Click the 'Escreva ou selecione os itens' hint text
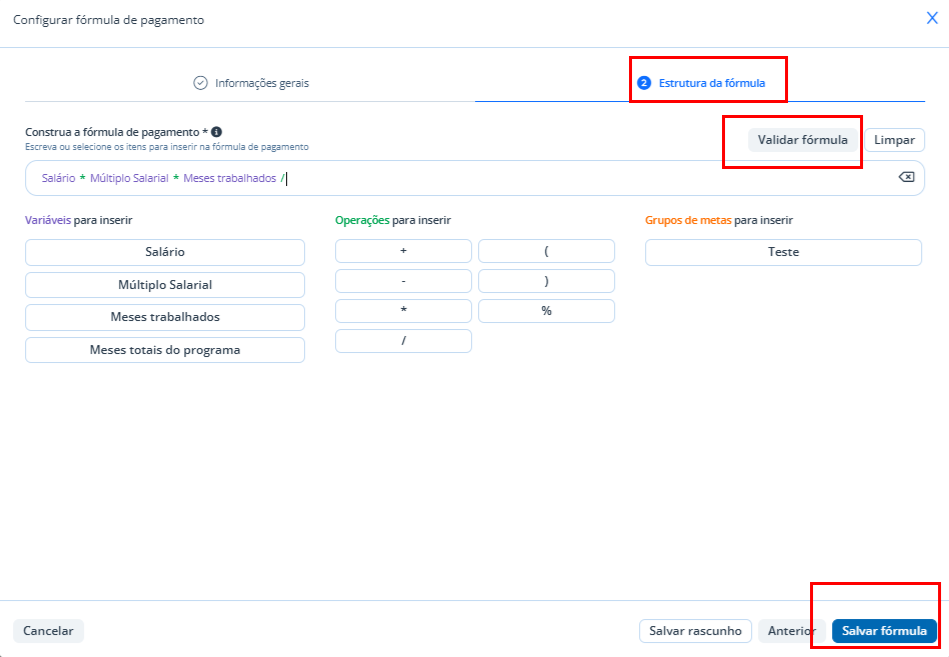Screen dimensions: 949x657 tap(166, 147)
